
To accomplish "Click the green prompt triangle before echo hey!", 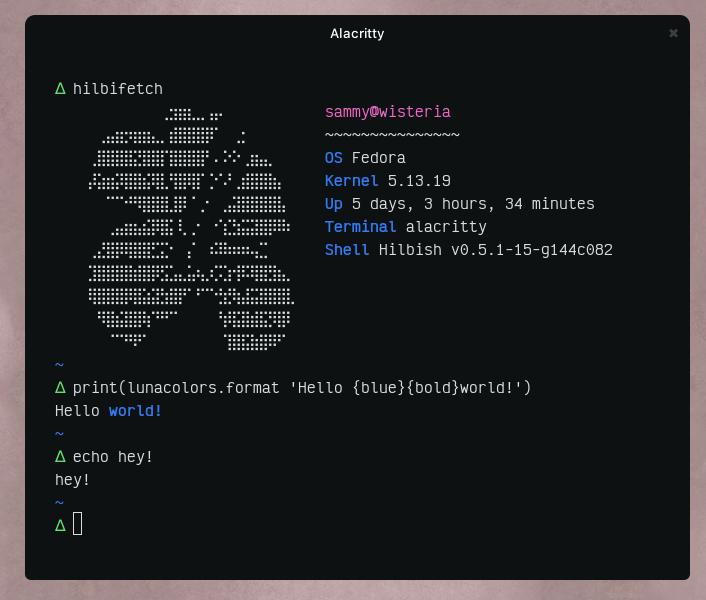I will click(60, 456).
